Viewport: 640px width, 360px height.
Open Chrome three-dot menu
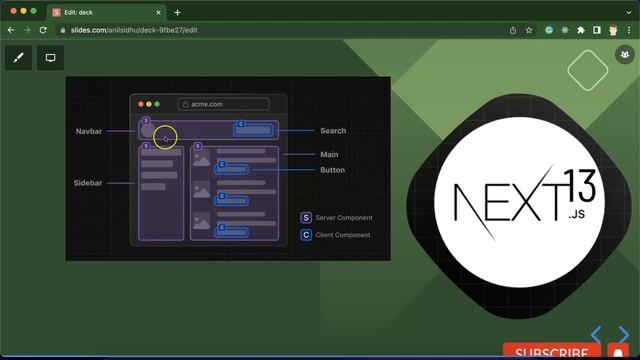[x=629, y=30]
